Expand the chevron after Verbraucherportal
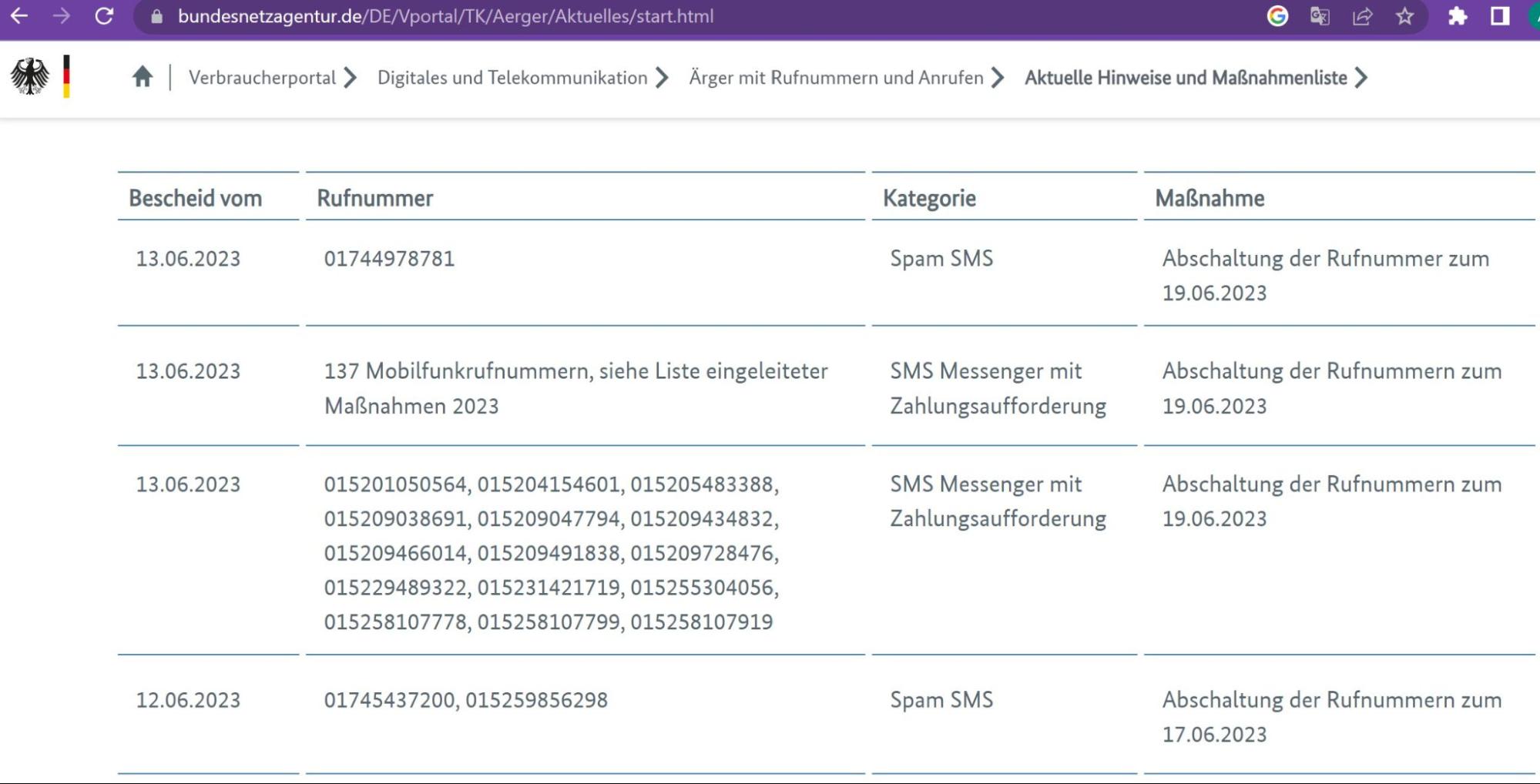 pos(352,77)
